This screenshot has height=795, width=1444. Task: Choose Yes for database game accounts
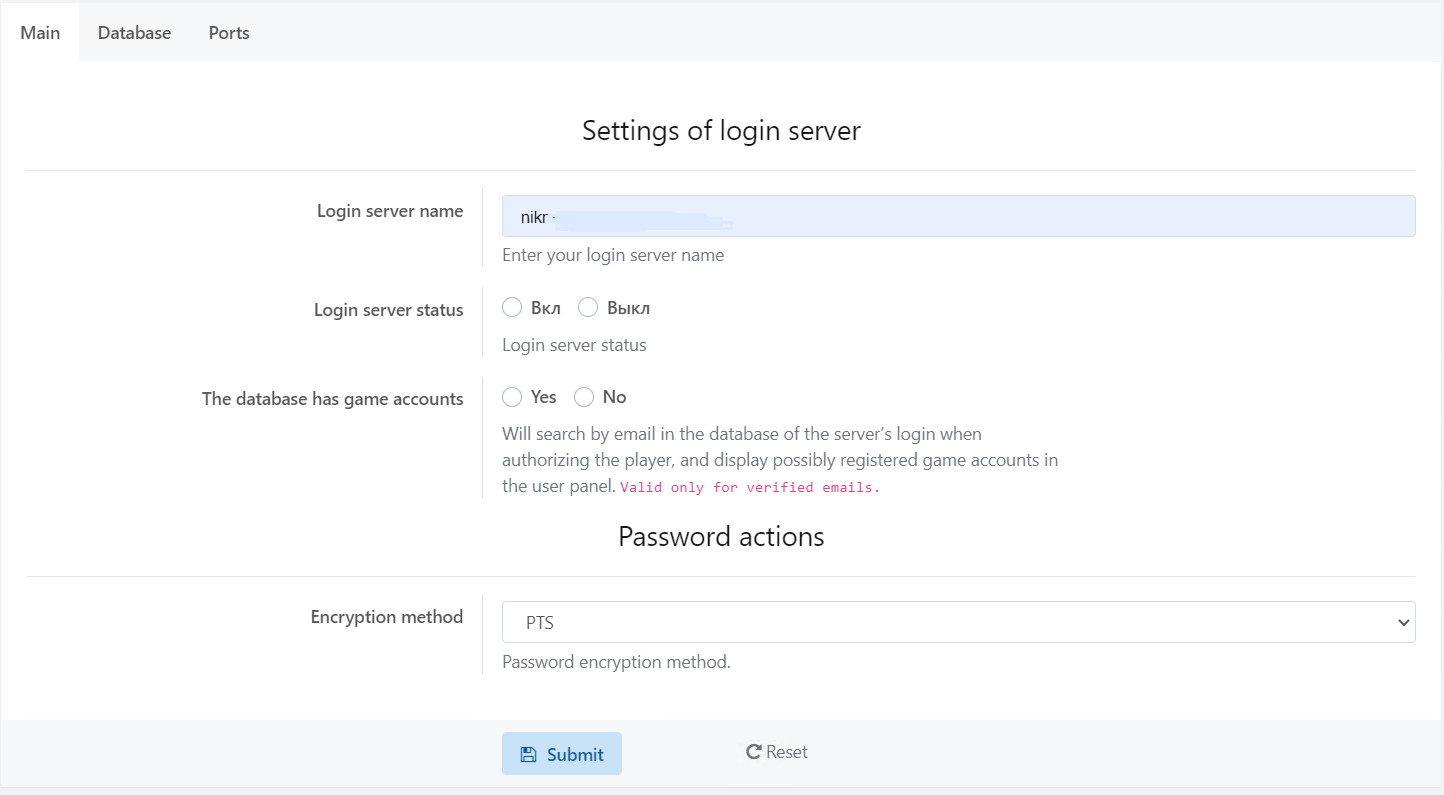[512, 397]
